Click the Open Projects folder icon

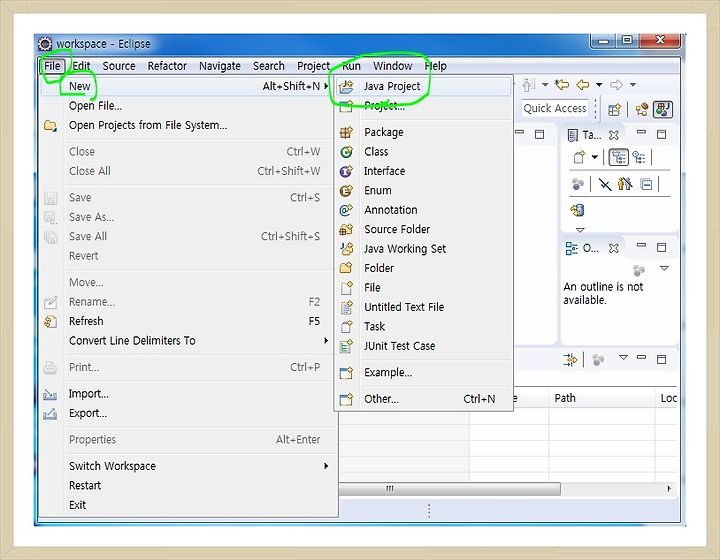[x=50, y=125]
